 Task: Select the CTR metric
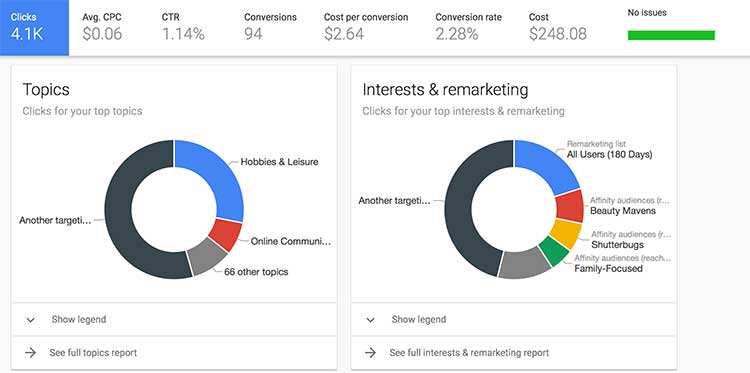click(183, 28)
